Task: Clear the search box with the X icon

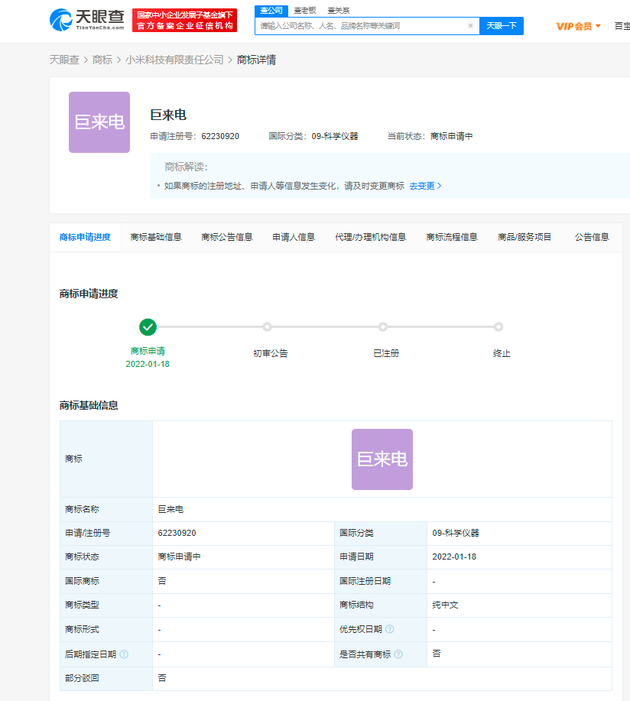Action: [x=470, y=26]
